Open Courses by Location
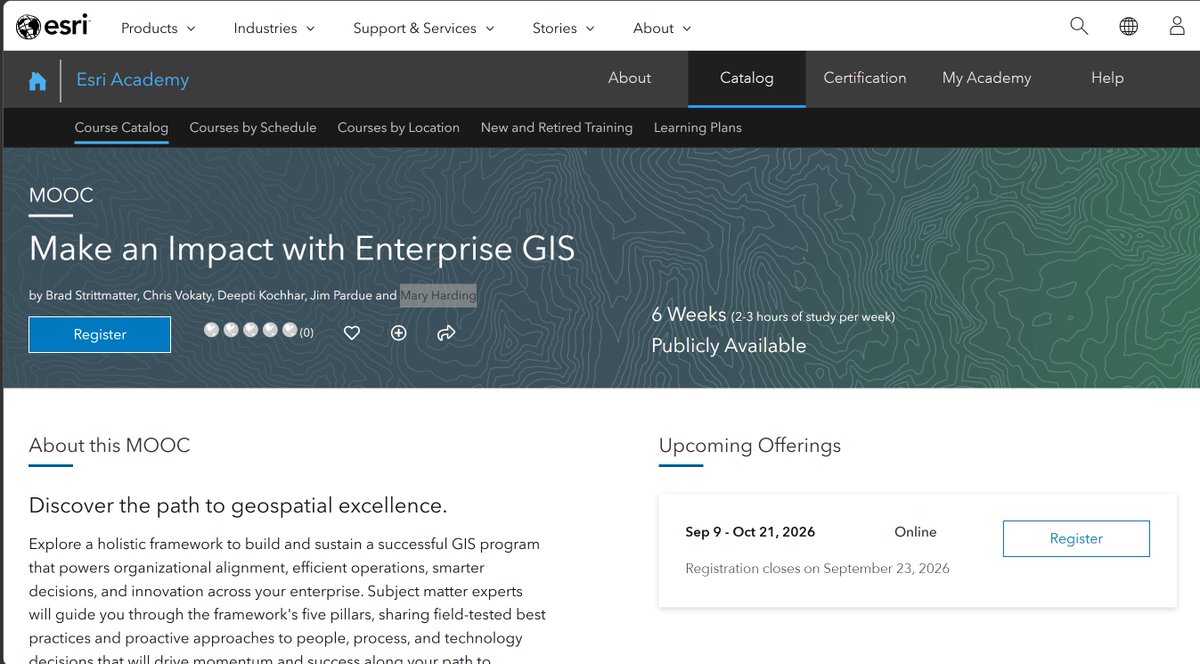Screen dimensions: 1200x664 click(399, 127)
